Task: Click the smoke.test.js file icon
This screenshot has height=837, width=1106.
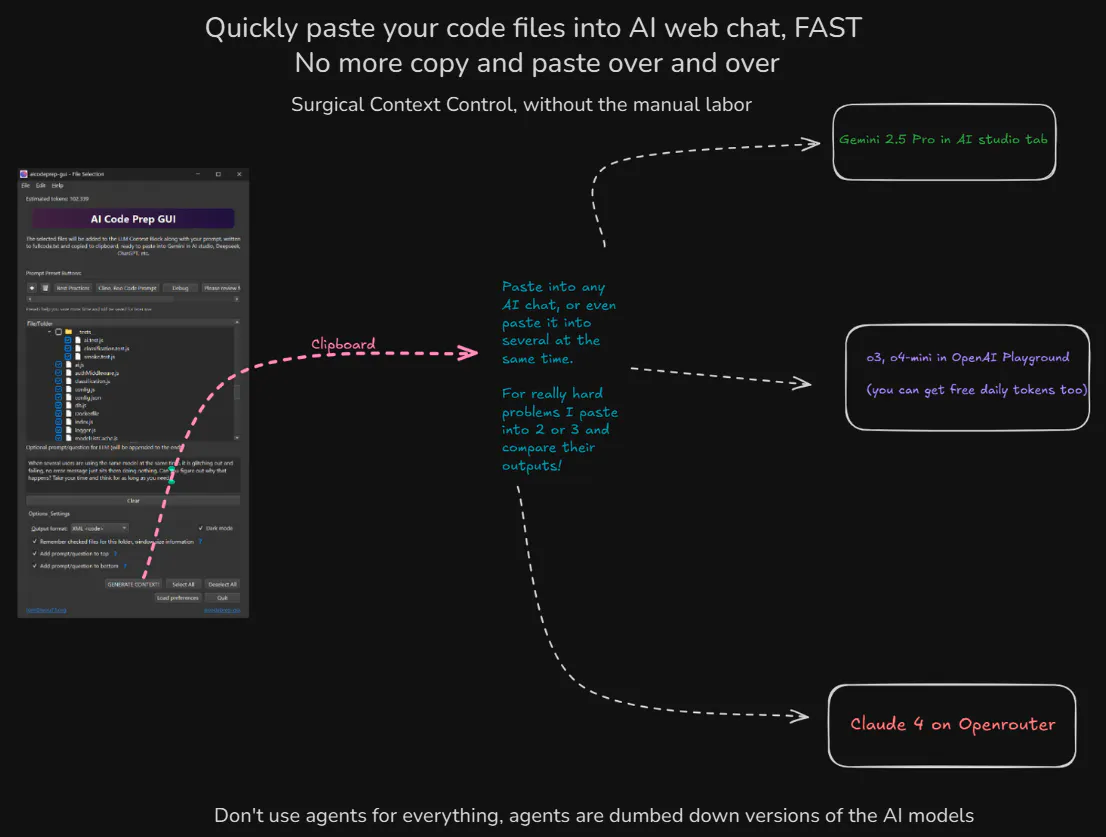Action: [78, 357]
